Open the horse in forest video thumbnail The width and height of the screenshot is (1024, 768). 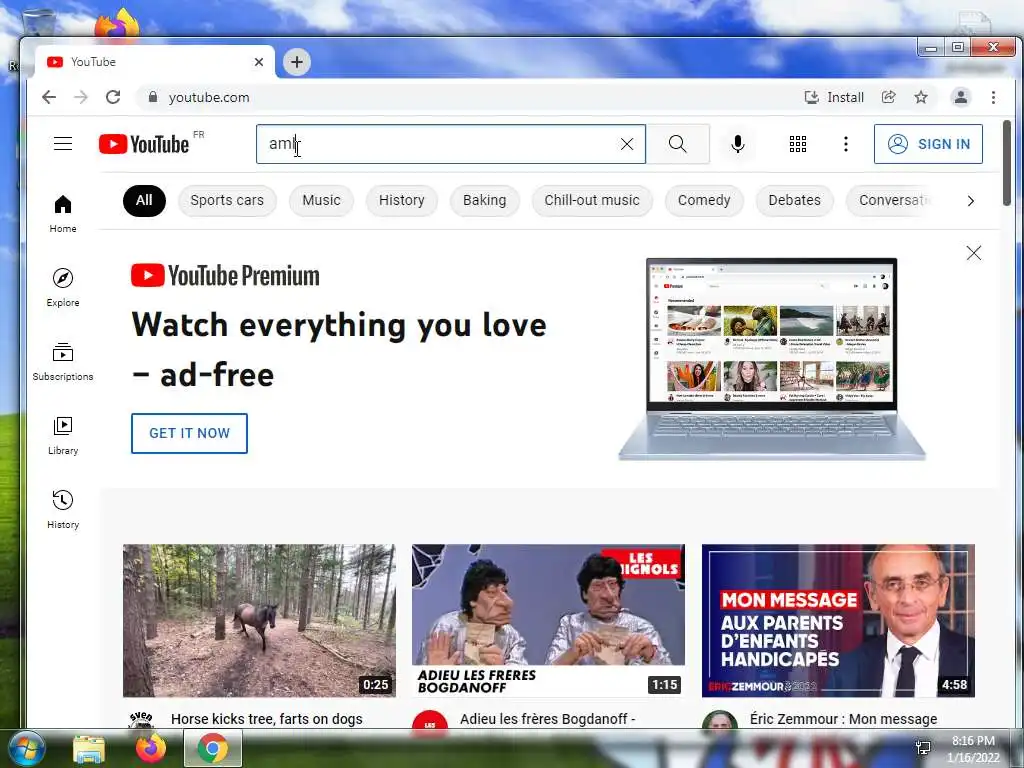click(x=259, y=620)
